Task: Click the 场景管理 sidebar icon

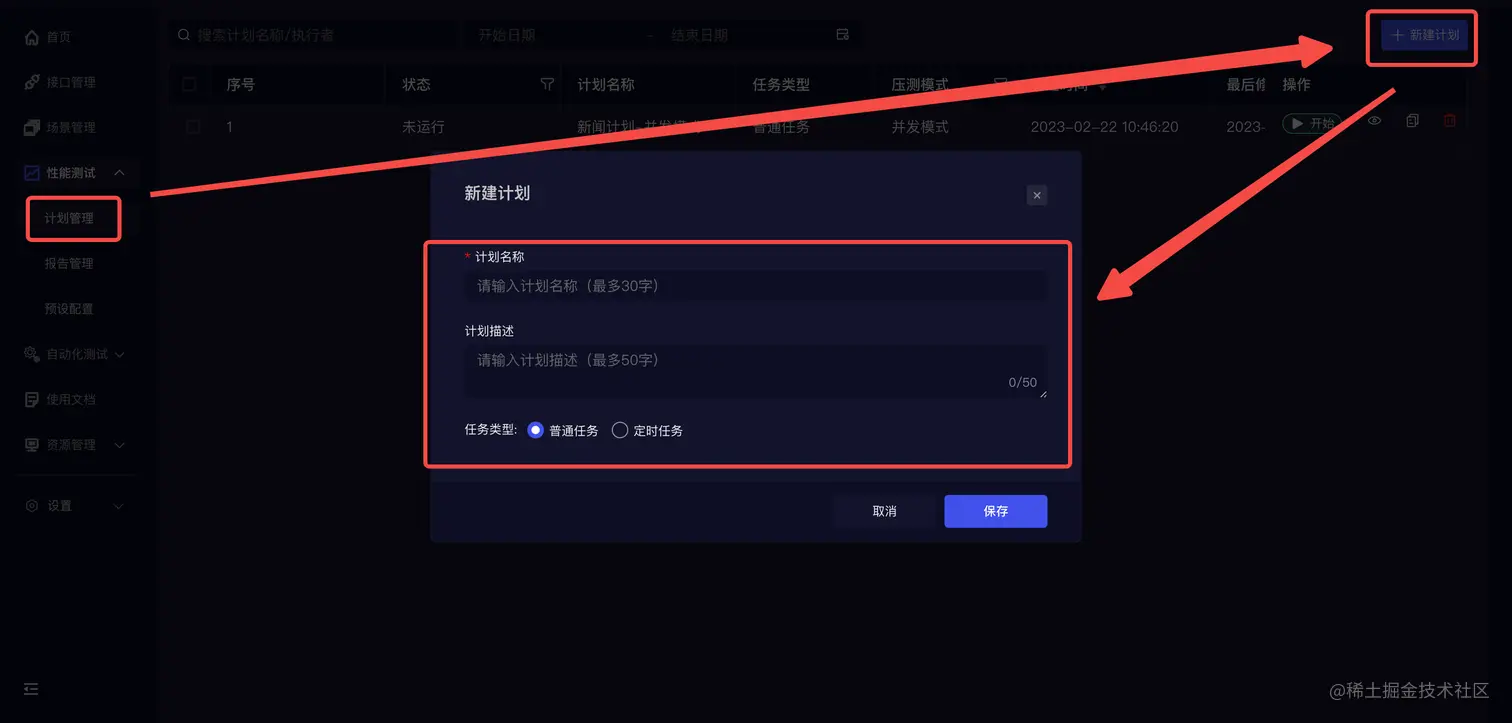Action: click(x=32, y=127)
